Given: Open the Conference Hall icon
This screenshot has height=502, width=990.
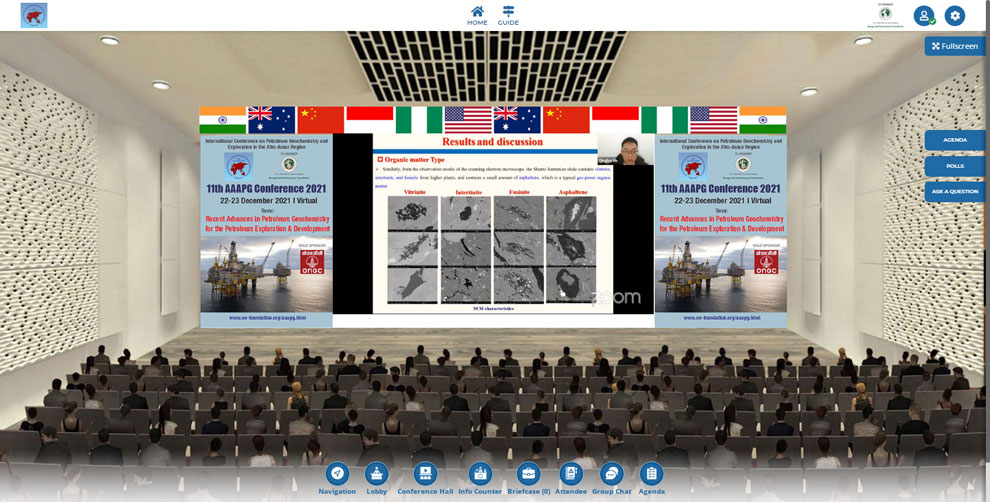Looking at the screenshot, I should [425, 479].
